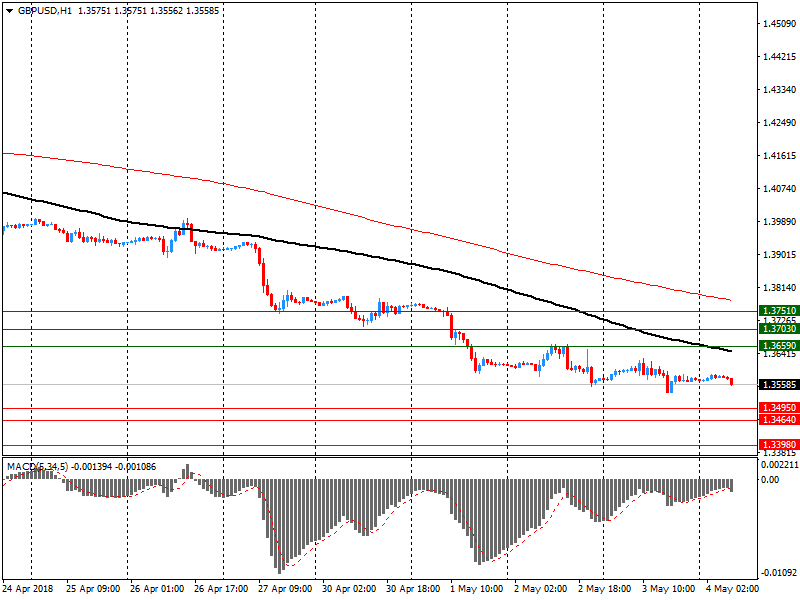This screenshot has height=600, width=800.
Task: Click the current price label 1.35585
Action: click(x=779, y=385)
